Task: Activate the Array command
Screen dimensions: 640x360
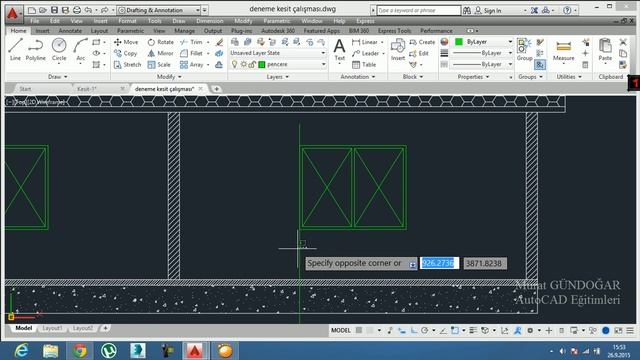Action: 192,64
